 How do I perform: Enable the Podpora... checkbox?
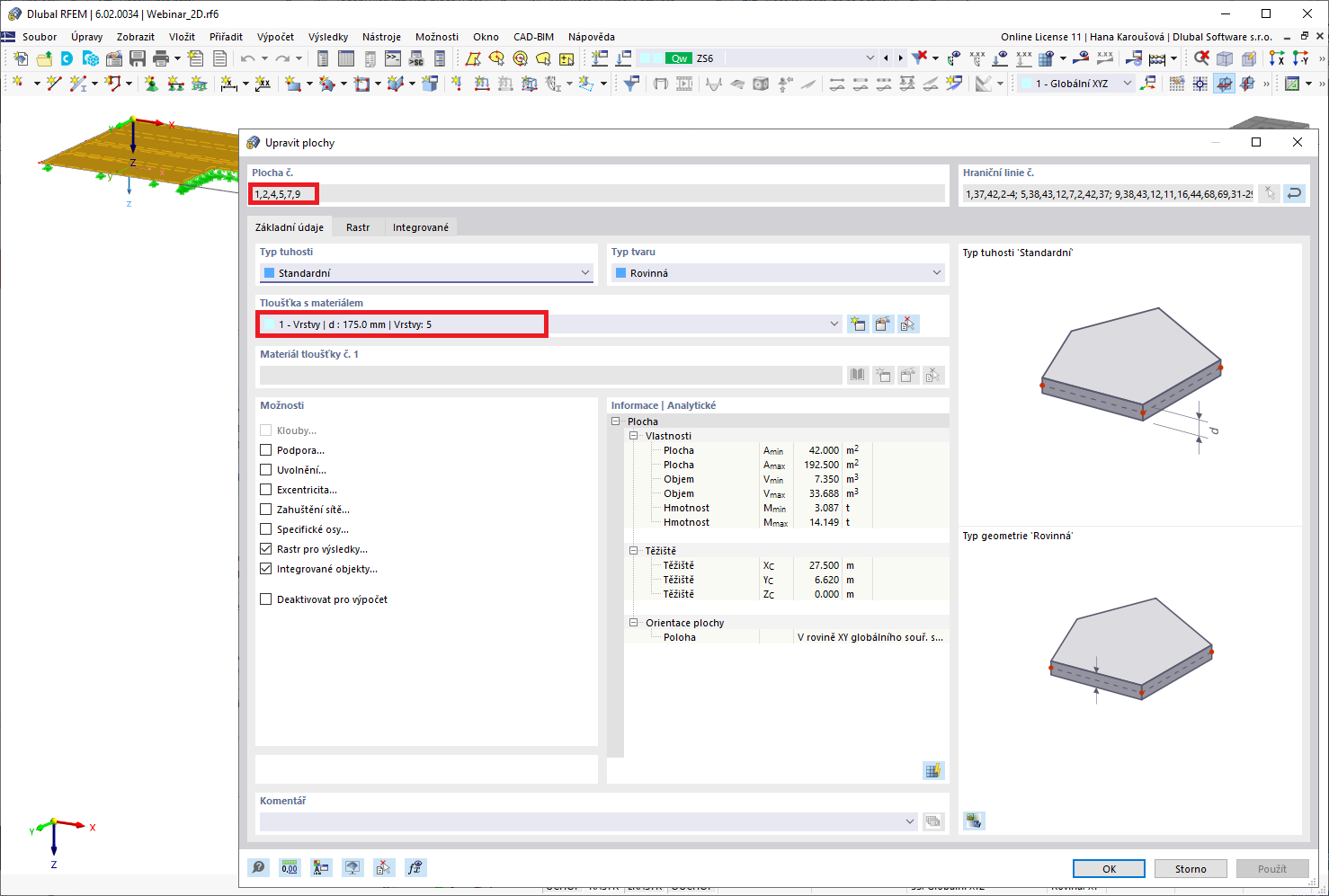(x=266, y=450)
